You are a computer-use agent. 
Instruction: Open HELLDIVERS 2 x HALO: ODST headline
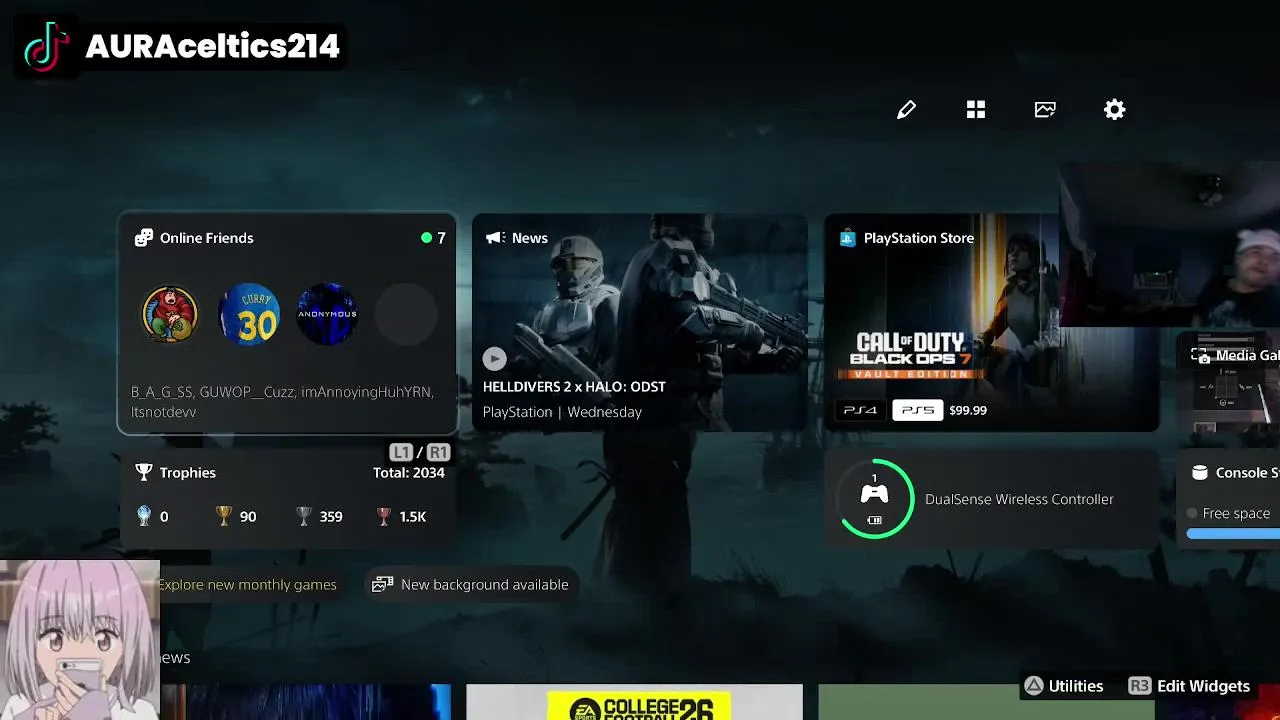pos(574,387)
